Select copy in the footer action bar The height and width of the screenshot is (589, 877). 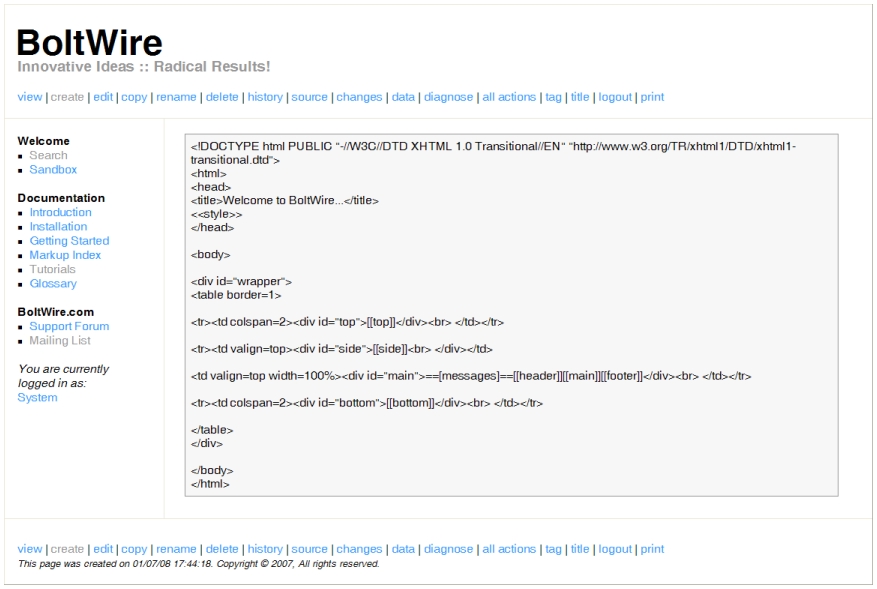[x=134, y=549]
